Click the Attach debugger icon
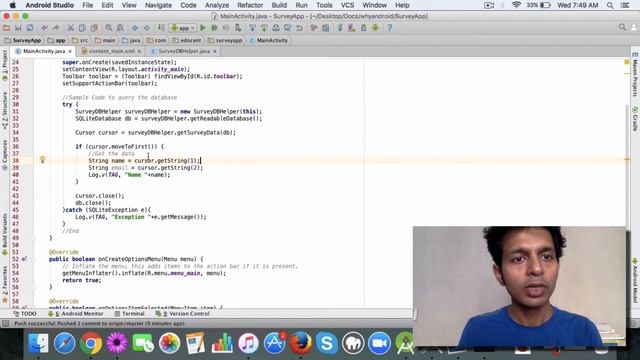 [238, 28]
